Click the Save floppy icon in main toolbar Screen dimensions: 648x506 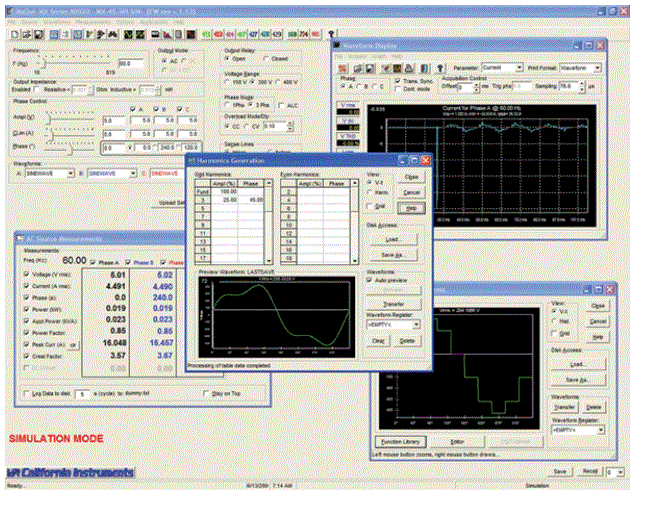[x=38, y=34]
